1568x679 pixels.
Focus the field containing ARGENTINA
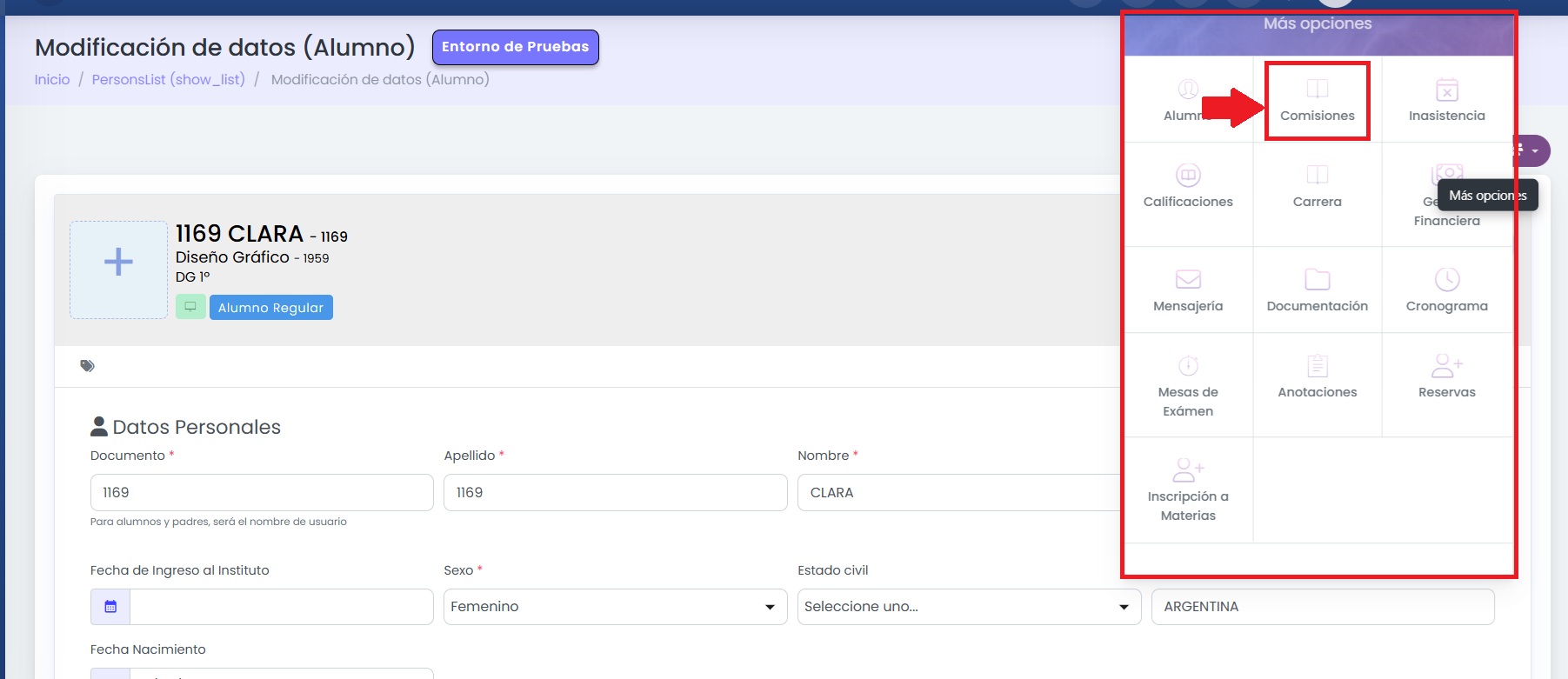click(x=1323, y=607)
